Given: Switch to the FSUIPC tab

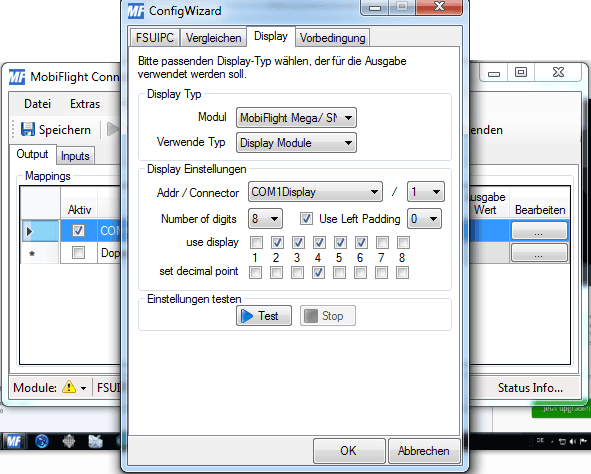Looking at the screenshot, I should coord(155,38).
